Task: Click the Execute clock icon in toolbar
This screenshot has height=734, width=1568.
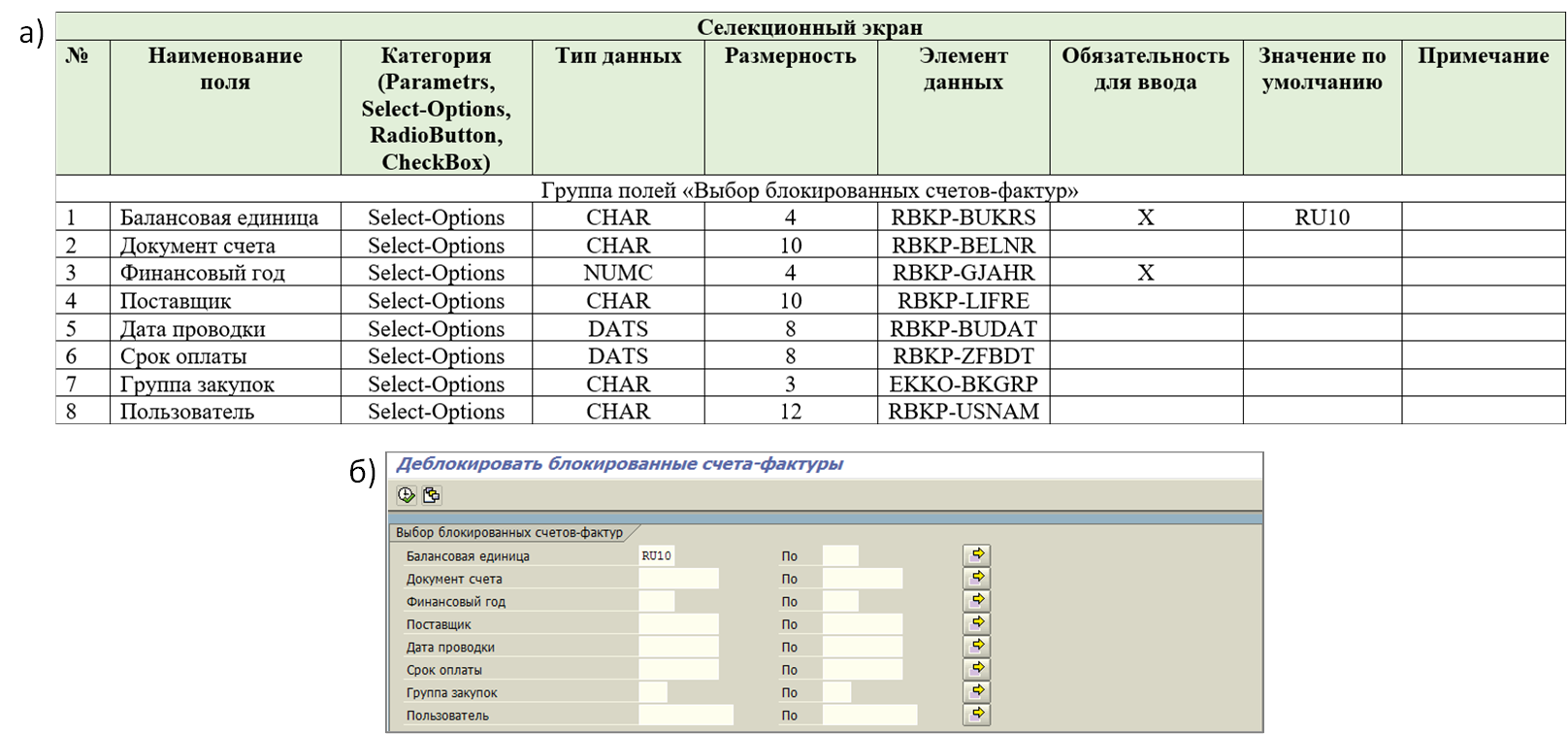Action: coord(407,495)
